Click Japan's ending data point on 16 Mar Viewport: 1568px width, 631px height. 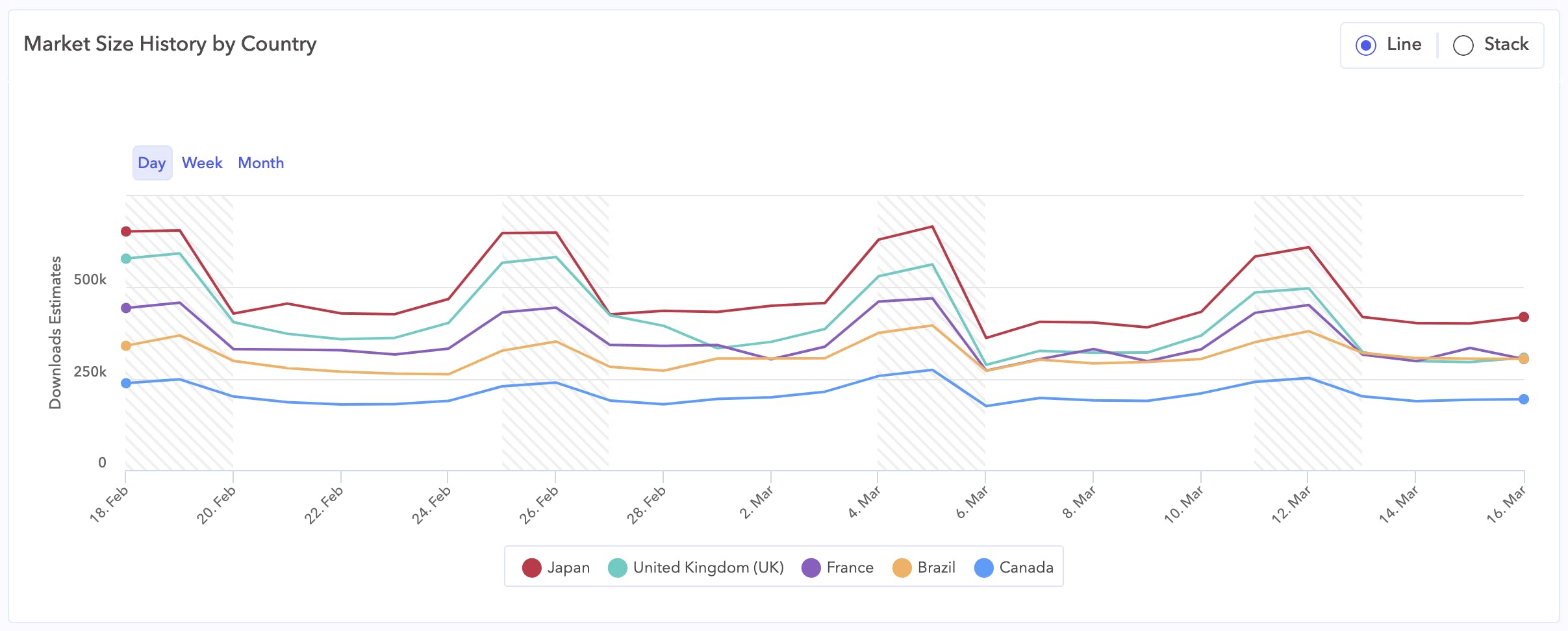[1524, 317]
